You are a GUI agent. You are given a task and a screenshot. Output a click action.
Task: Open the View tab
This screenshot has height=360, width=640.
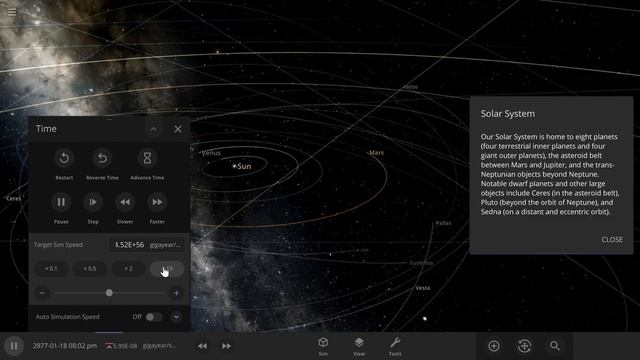click(x=359, y=346)
